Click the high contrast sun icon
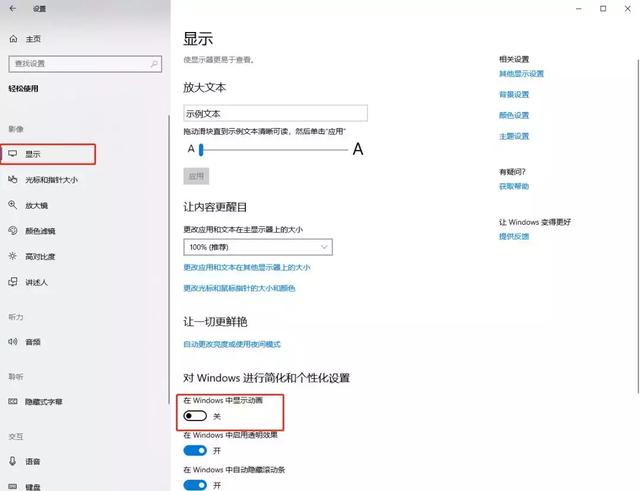 click(13, 256)
